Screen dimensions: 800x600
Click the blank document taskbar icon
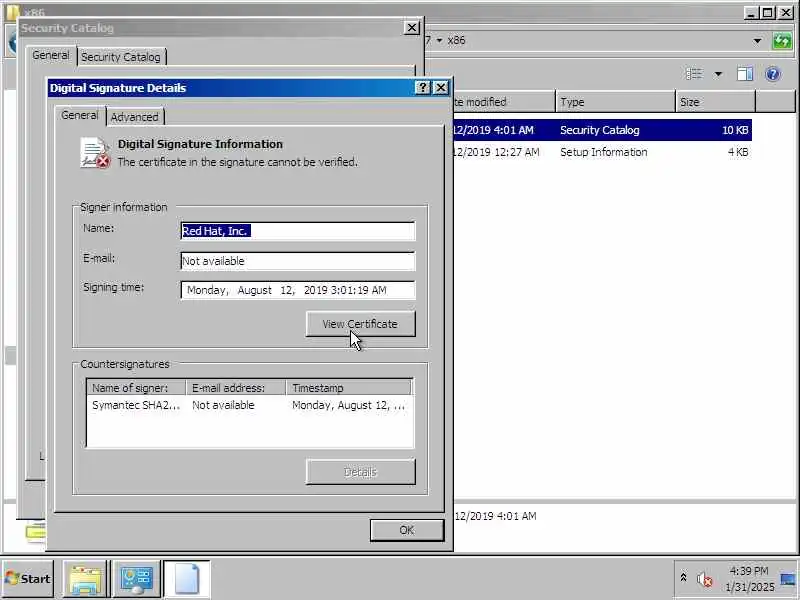point(187,579)
